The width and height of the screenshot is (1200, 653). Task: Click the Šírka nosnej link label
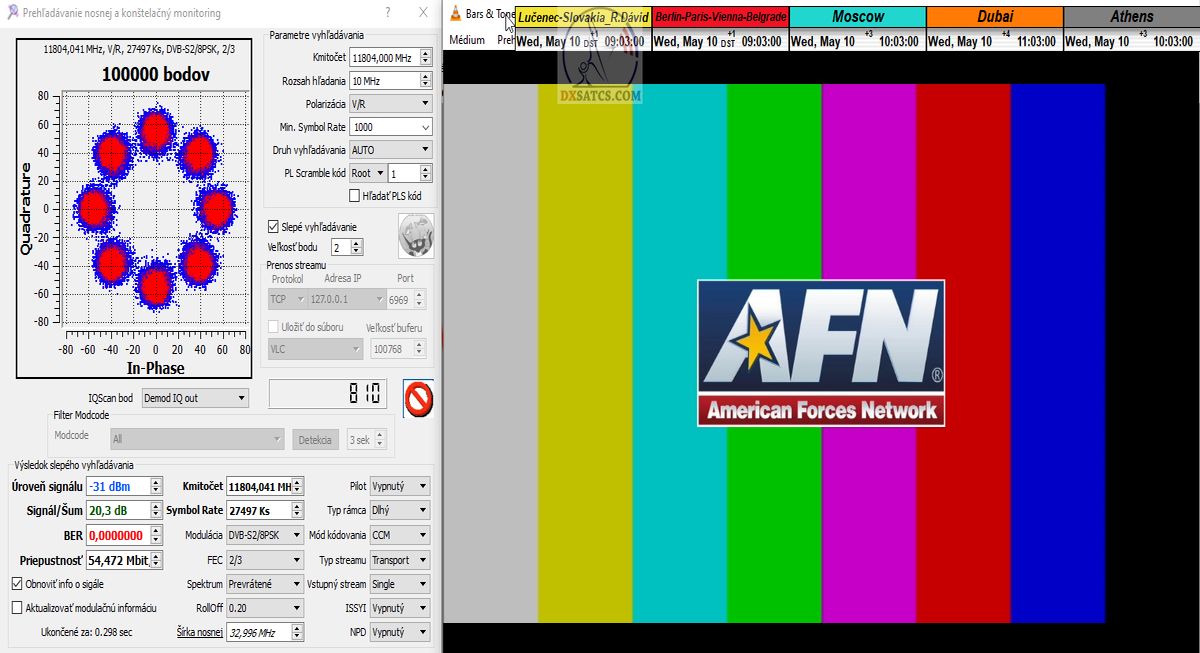pos(199,632)
